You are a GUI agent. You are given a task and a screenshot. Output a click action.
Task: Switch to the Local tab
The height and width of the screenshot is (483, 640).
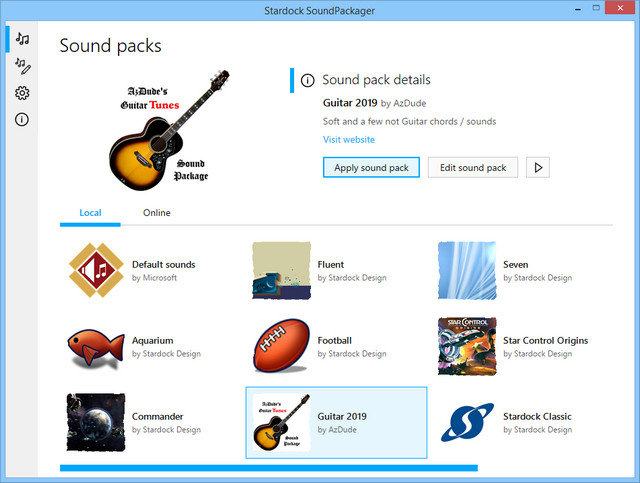pos(90,212)
